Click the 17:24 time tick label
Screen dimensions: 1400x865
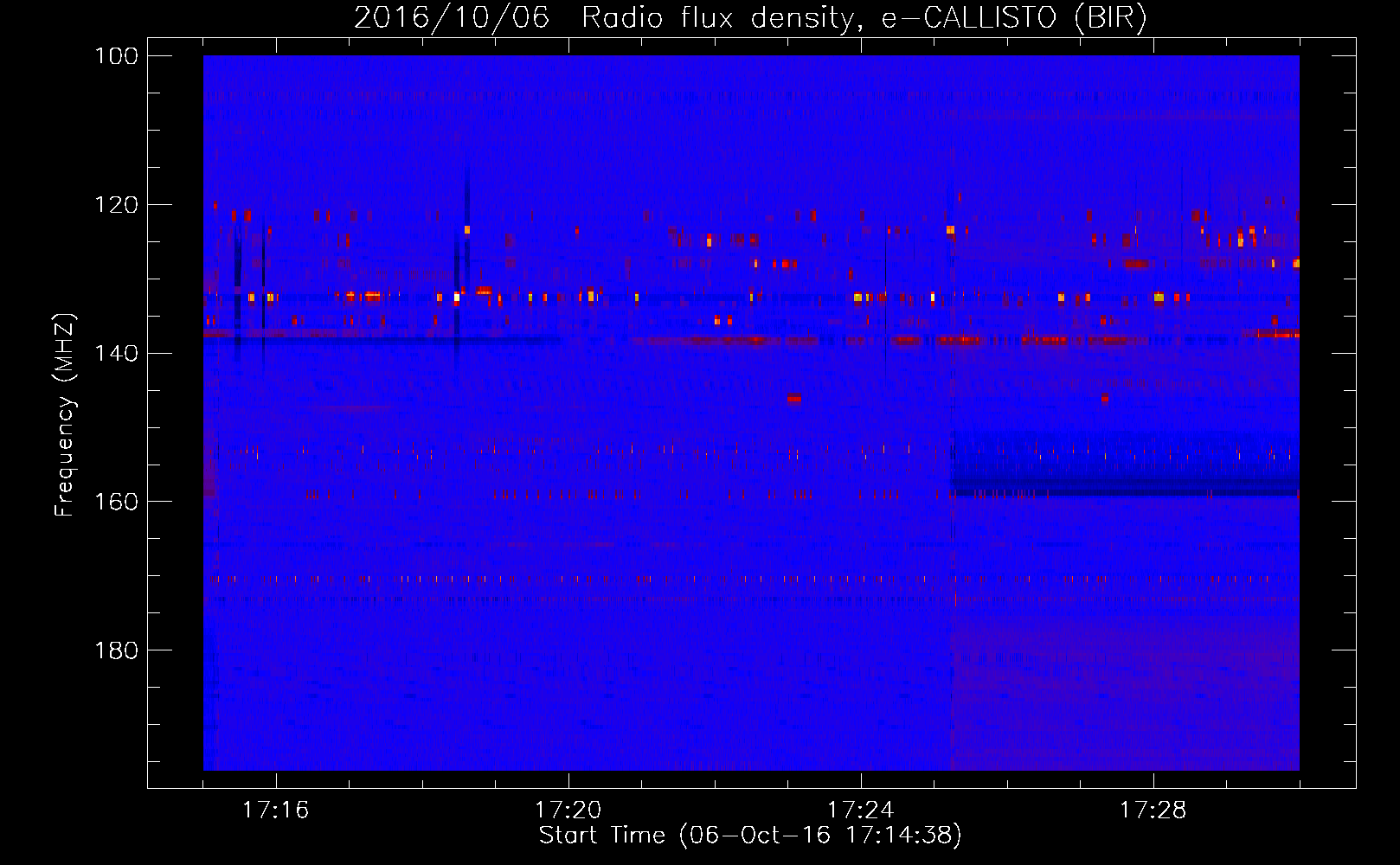tap(860, 811)
